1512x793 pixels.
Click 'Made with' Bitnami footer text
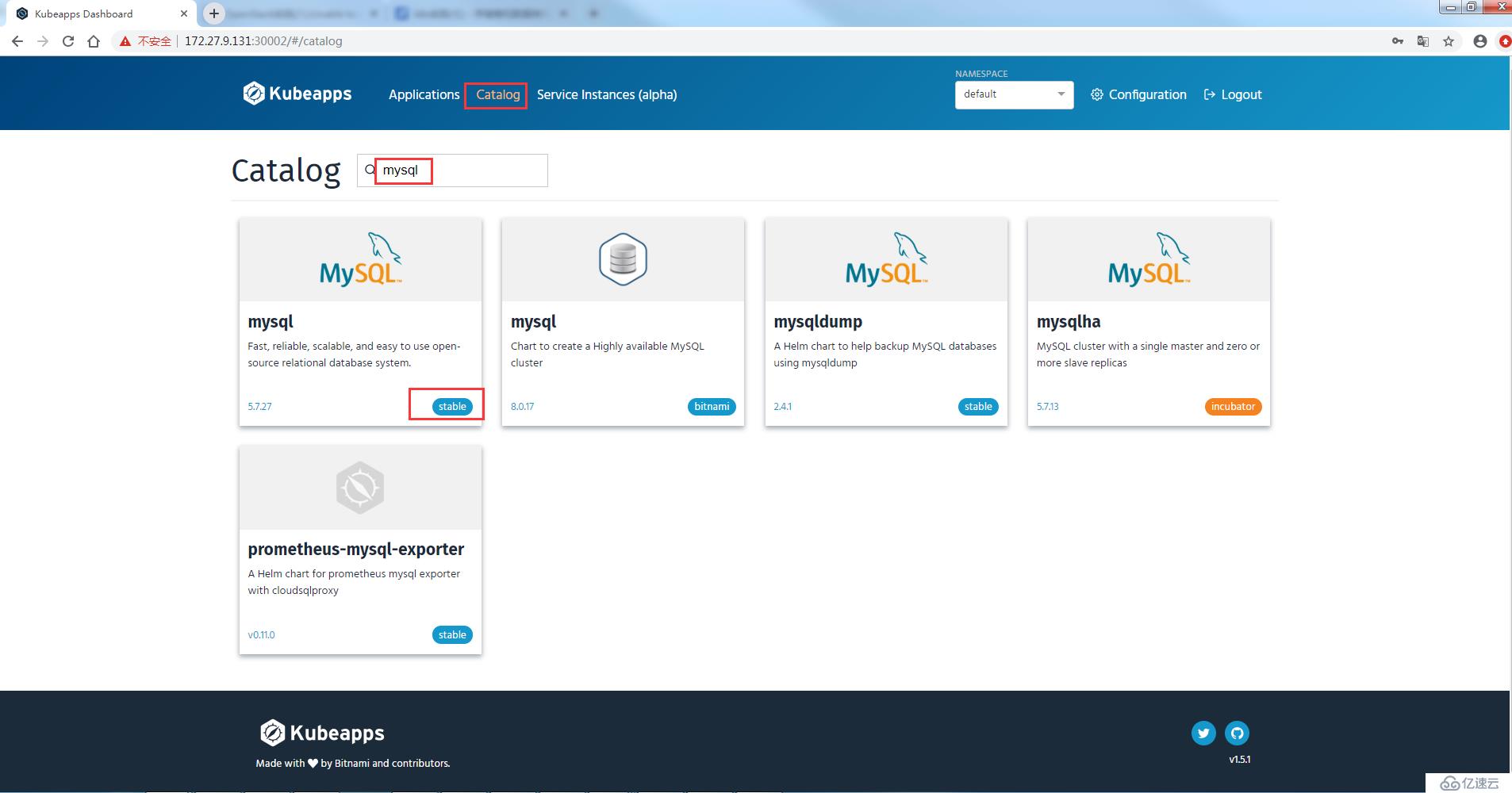[x=353, y=764]
